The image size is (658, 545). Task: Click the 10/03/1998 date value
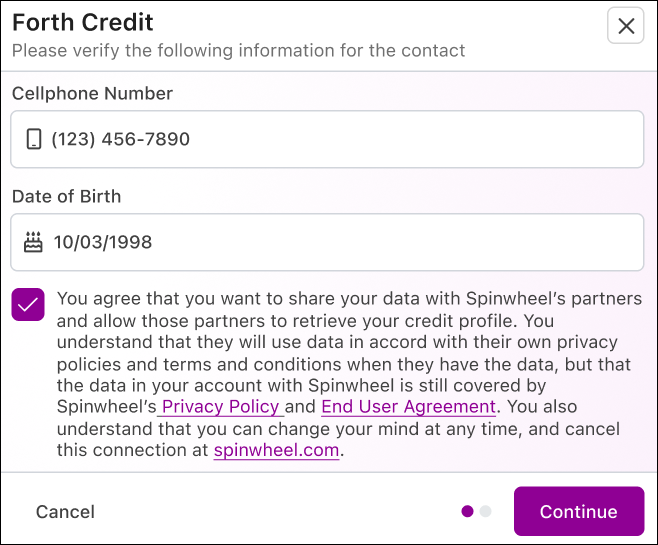point(103,242)
